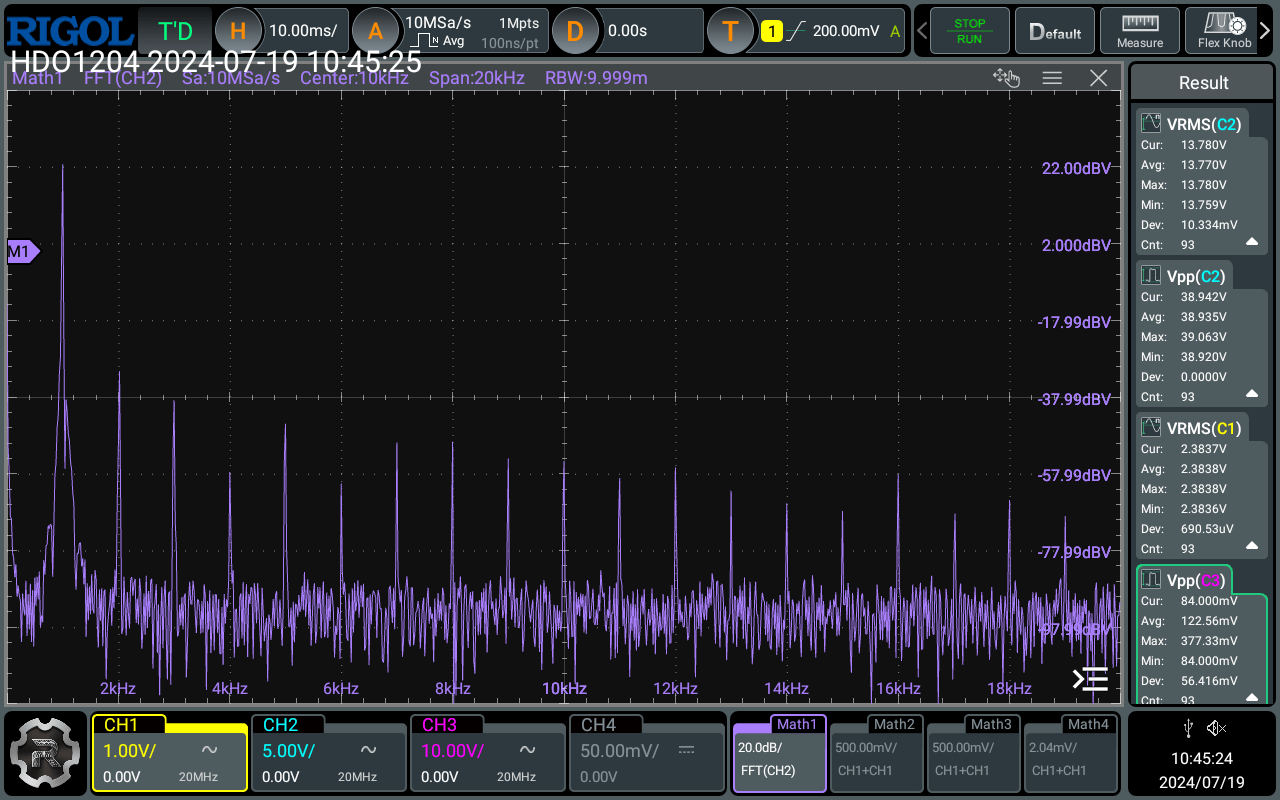The width and height of the screenshot is (1280, 800).
Task: Click CH3 10.00V/ vertical scale
Action: 452,750
